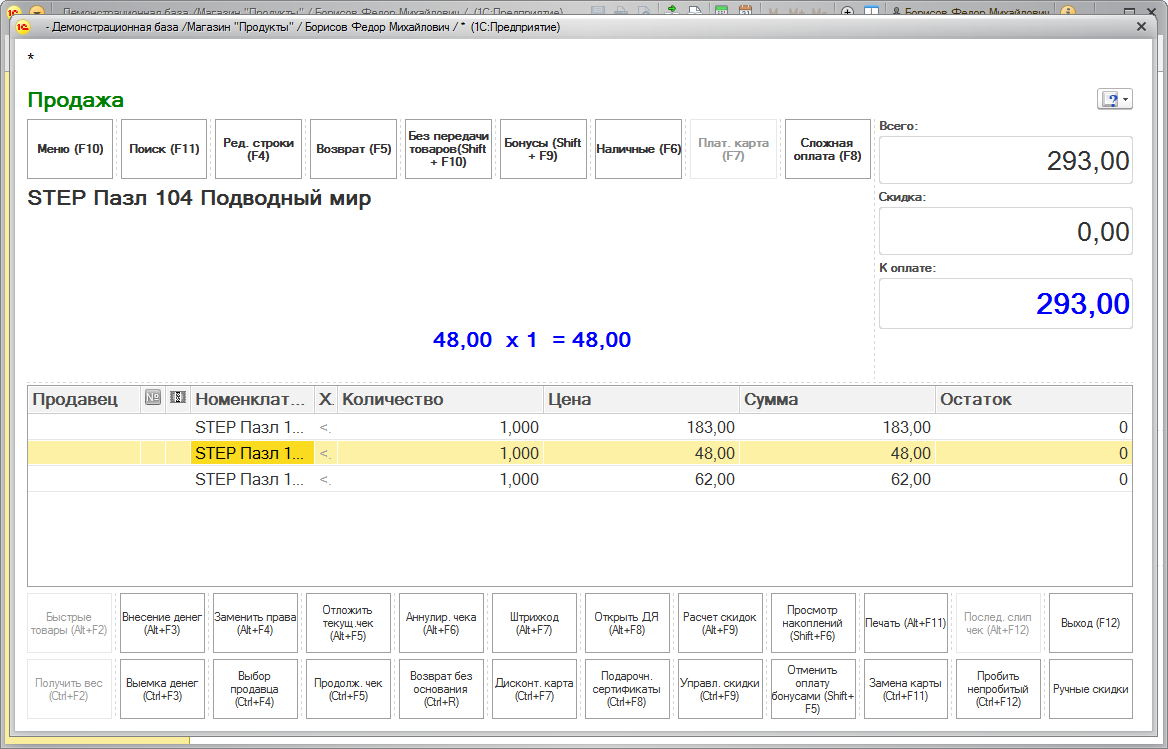Screen dimensions: 1168x749
Task: Click Выемка денег (Ctrl+F3)
Action: tap(162, 689)
